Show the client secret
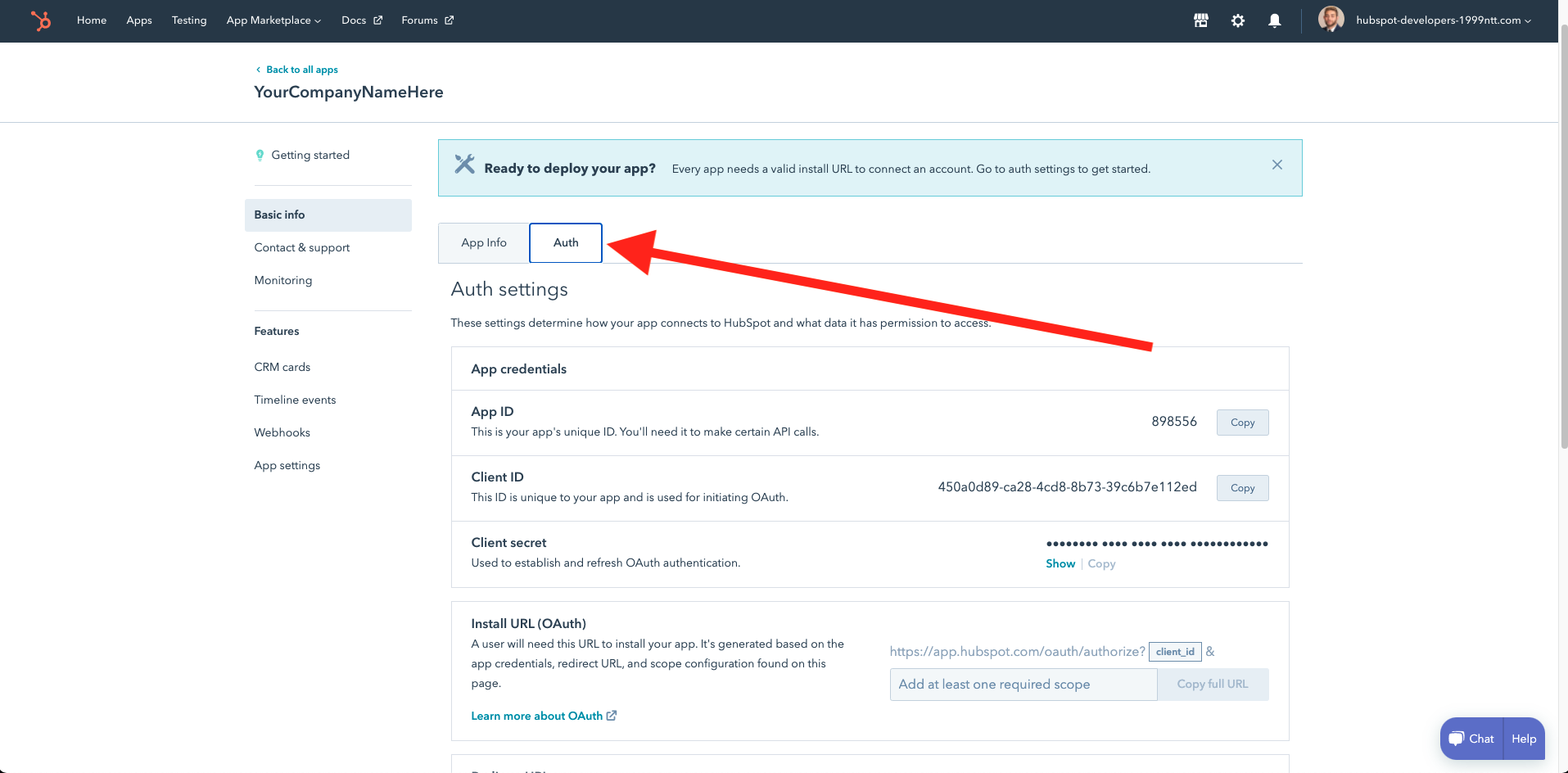This screenshot has height=773, width=1568. 1060,563
